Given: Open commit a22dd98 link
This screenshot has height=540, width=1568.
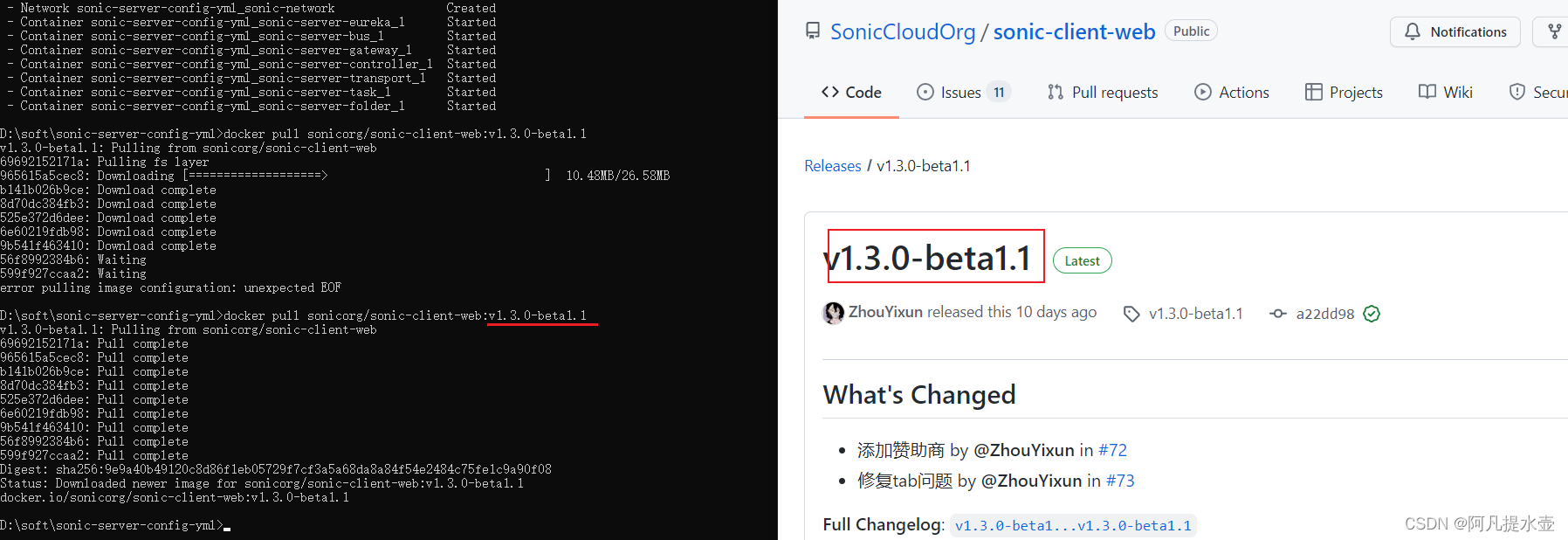Looking at the screenshot, I should pos(1325,314).
